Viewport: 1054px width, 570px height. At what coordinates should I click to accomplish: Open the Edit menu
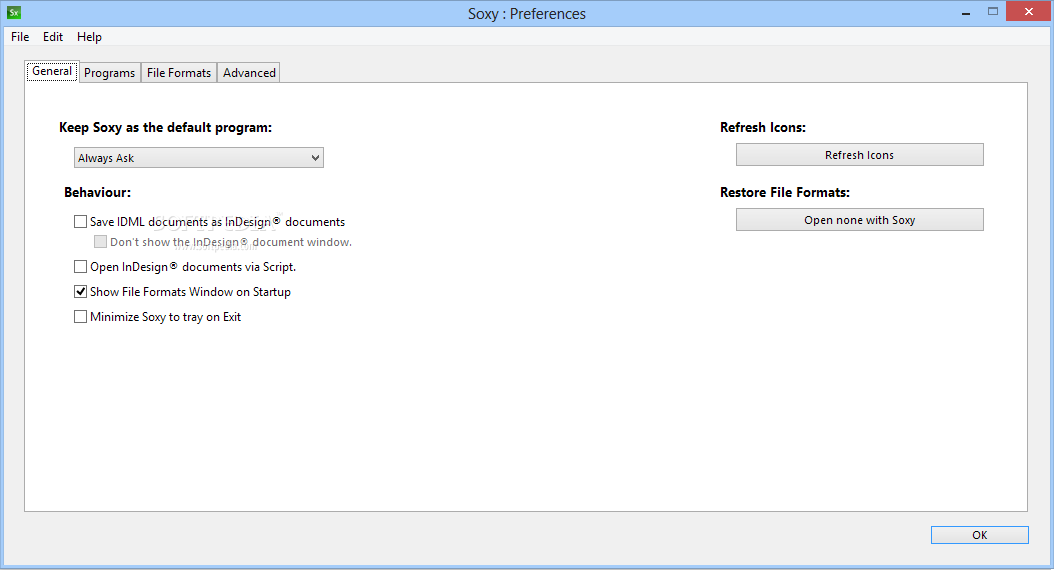tap(53, 37)
